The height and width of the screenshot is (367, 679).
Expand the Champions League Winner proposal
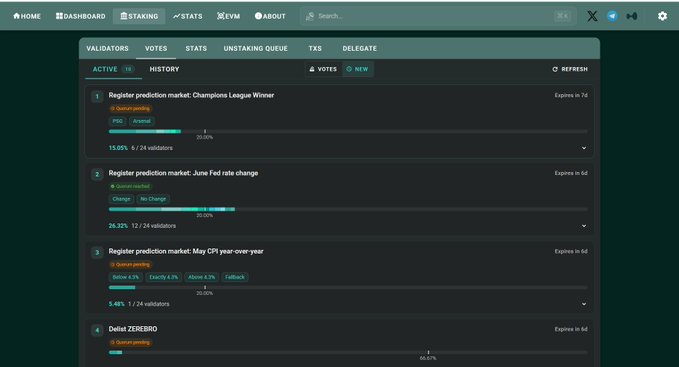click(584, 148)
